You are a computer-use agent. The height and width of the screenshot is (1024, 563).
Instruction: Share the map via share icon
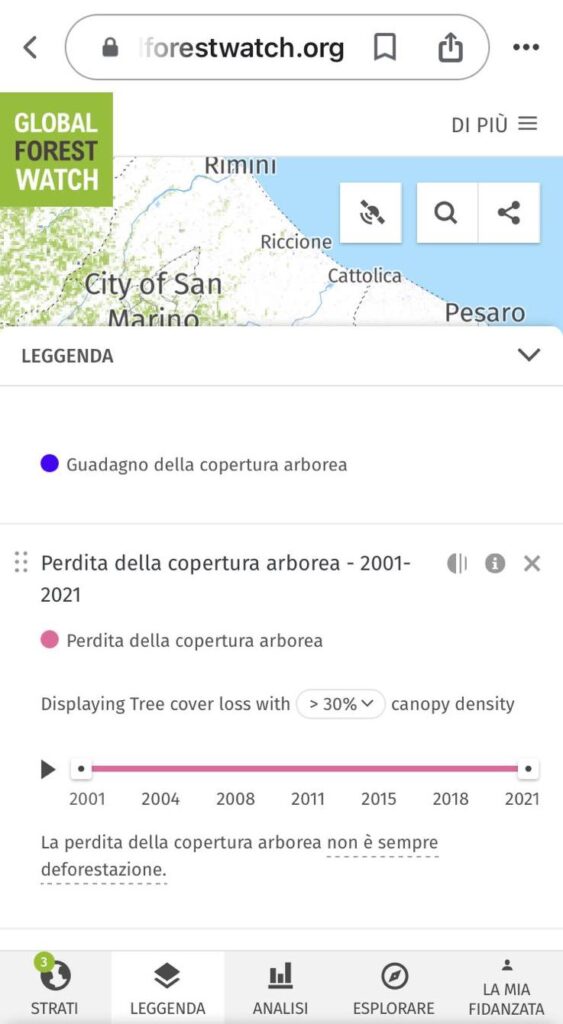pyautogui.click(x=509, y=213)
